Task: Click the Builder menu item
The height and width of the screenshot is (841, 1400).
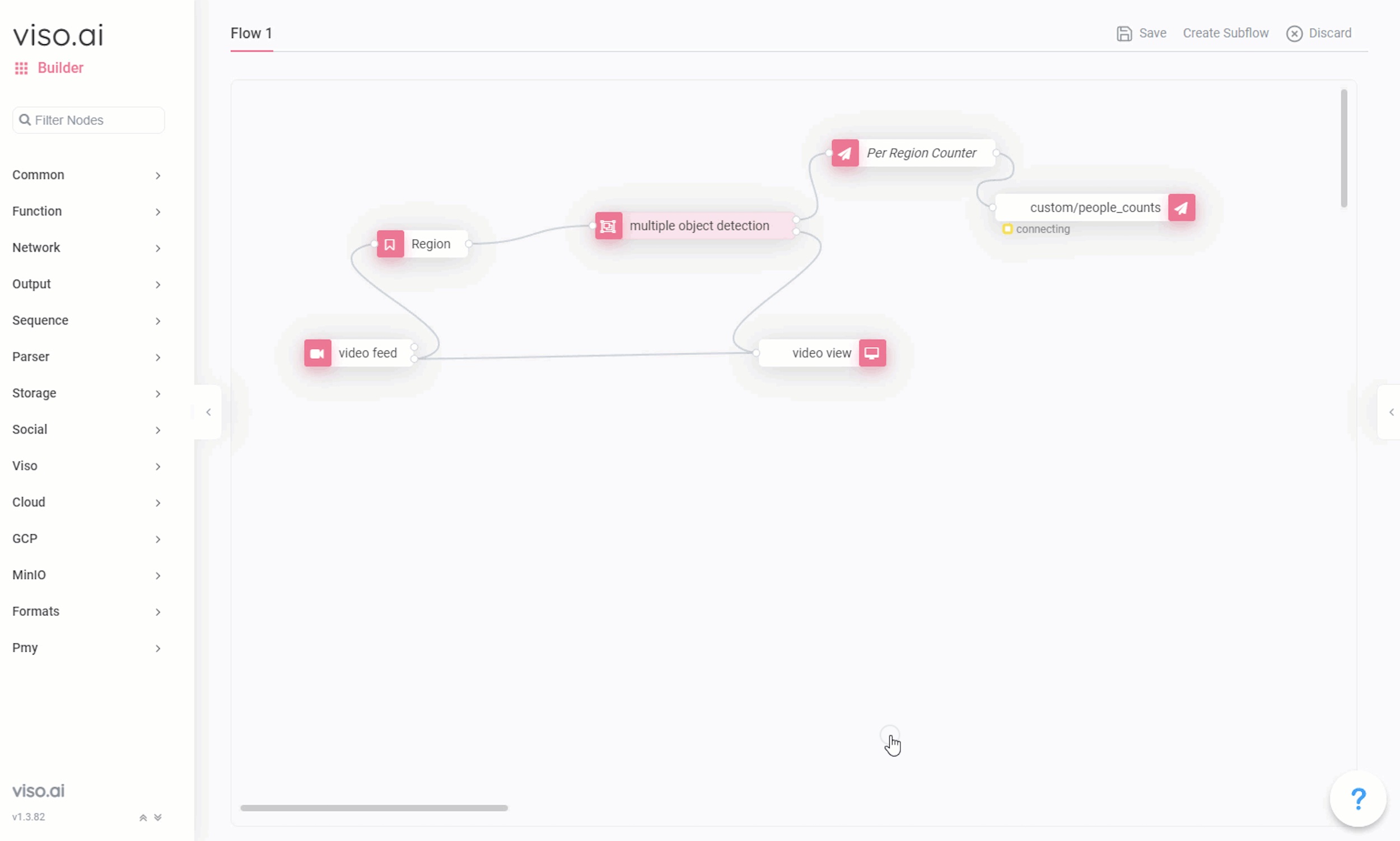Action: pos(60,68)
